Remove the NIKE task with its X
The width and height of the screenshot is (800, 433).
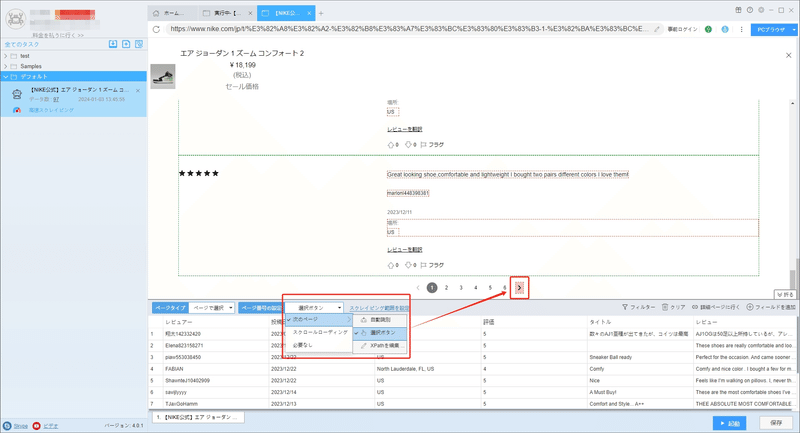tap(138, 91)
